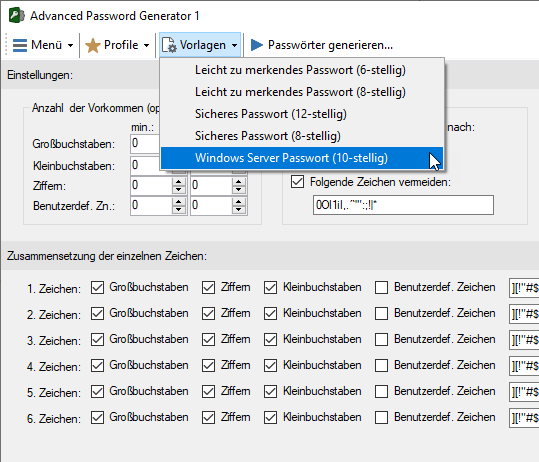Uncheck Großbuchstaben for 6. Zeichen
The image size is (539, 462).
click(97, 417)
